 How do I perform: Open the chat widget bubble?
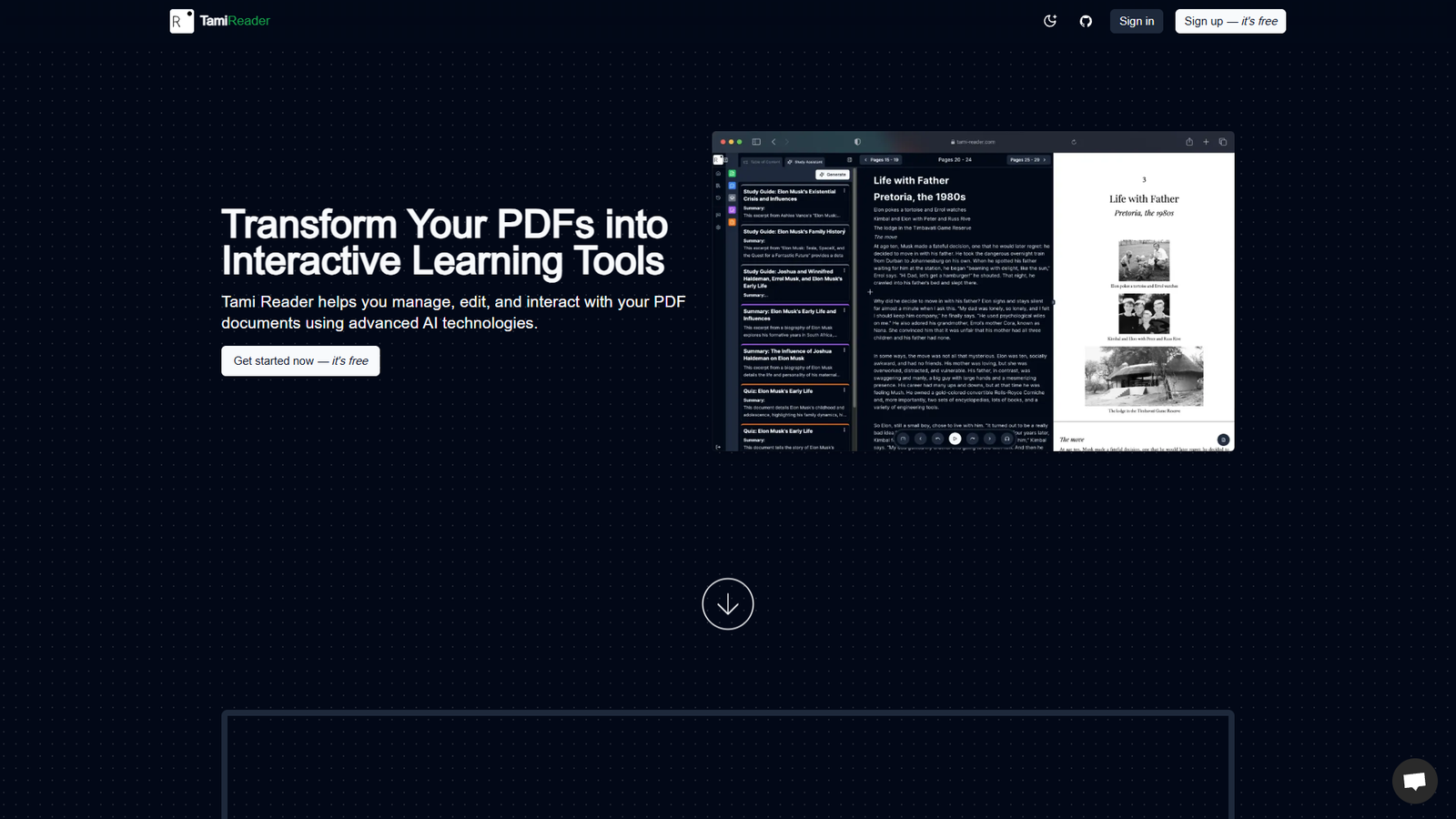[x=1415, y=781]
